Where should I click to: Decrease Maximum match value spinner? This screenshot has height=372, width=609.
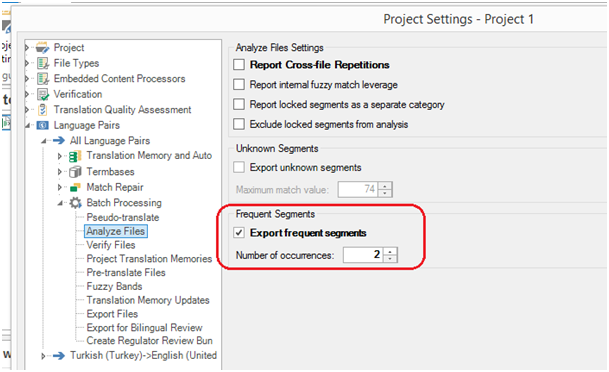(385, 193)
